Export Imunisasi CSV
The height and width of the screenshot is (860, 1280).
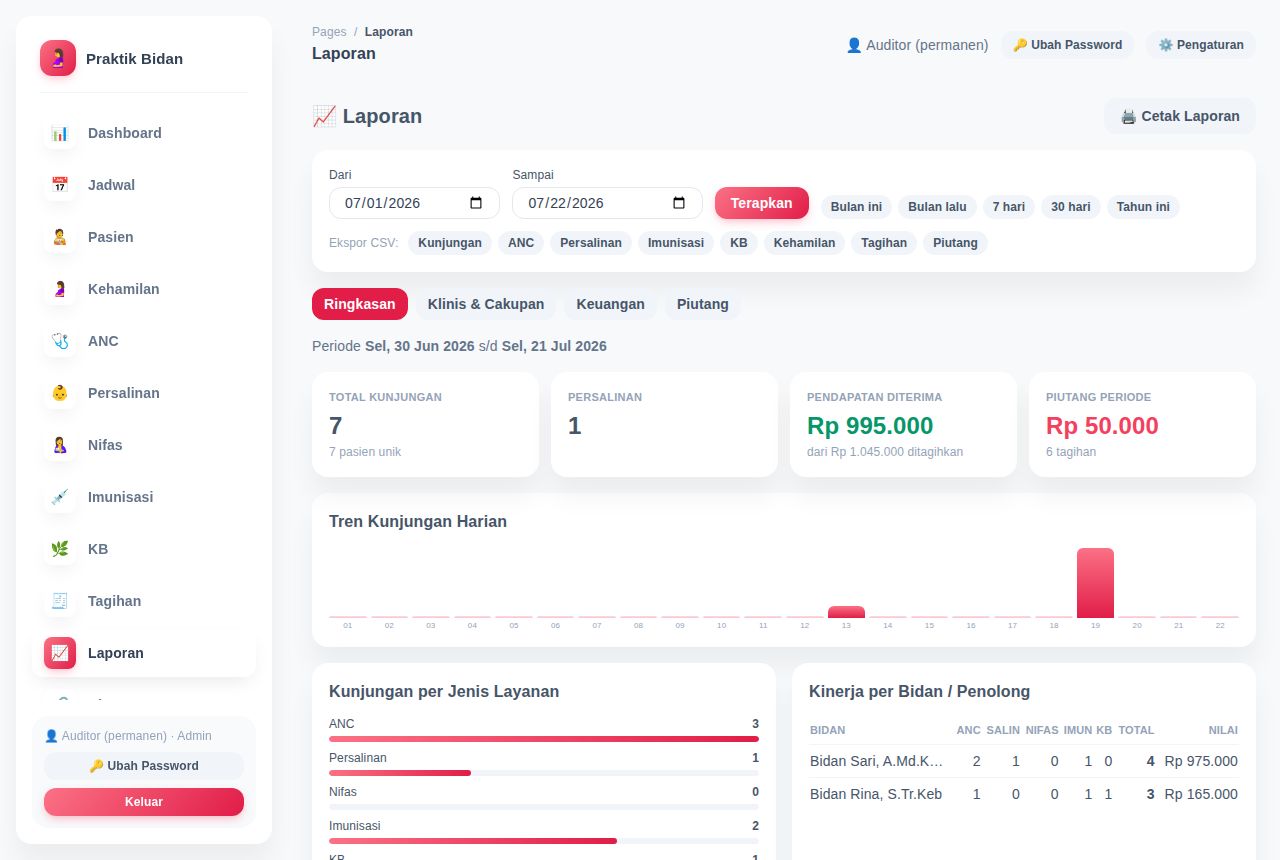click(676, 243)
